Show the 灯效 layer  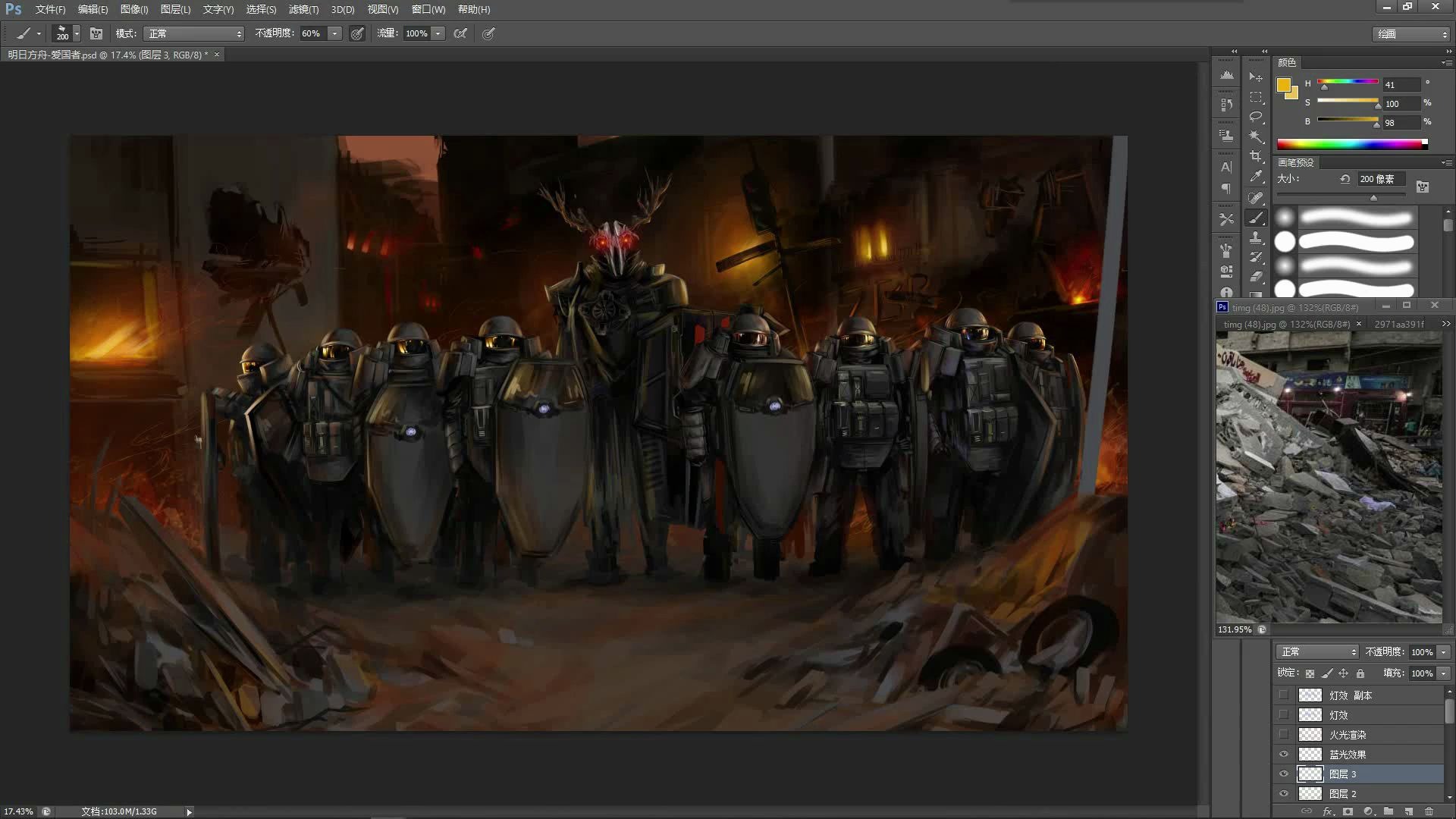pos(1283,714)
